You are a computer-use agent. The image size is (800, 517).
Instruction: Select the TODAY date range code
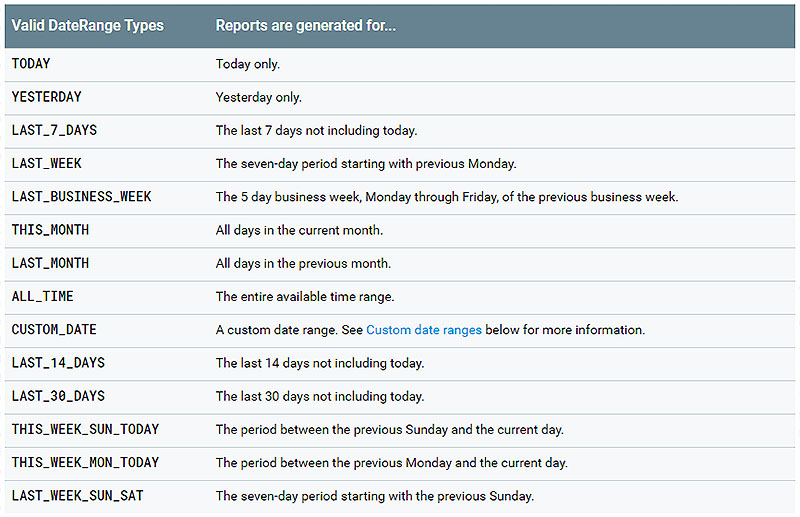(31, 64)
